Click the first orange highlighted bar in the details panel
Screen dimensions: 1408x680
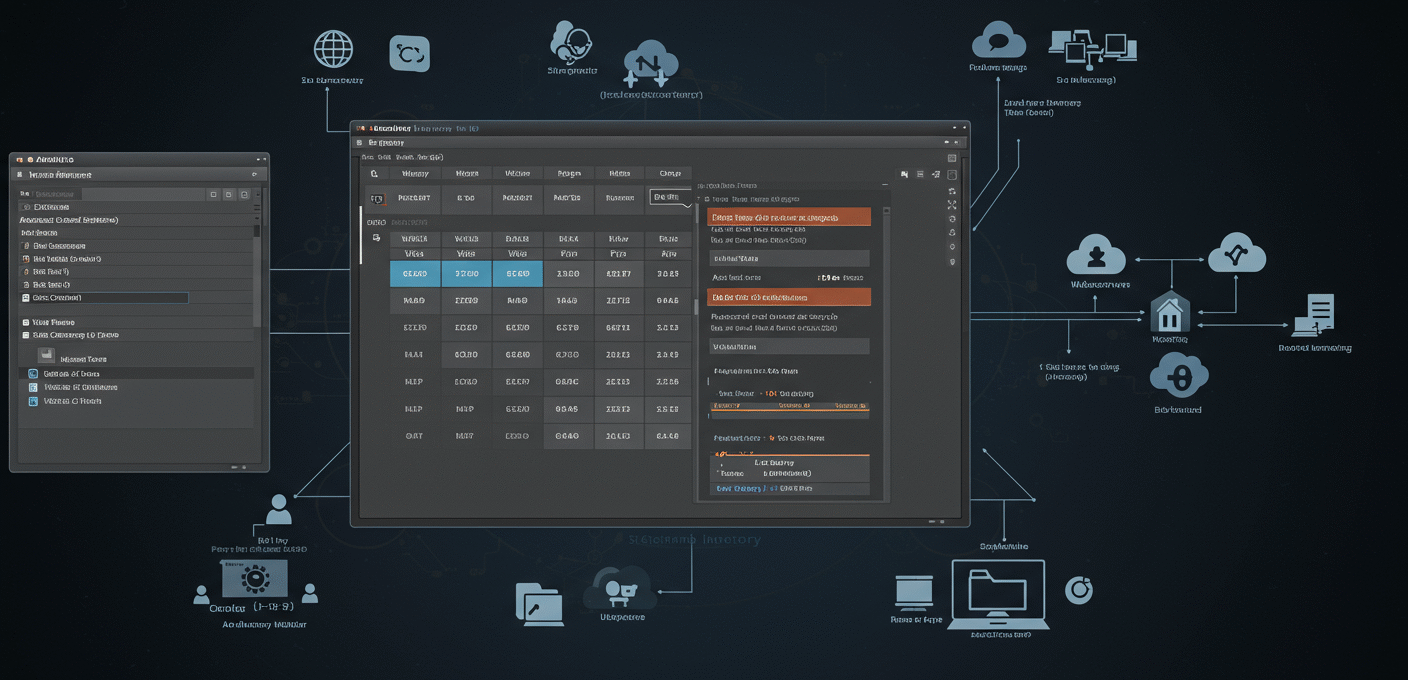tap(788, 217)
